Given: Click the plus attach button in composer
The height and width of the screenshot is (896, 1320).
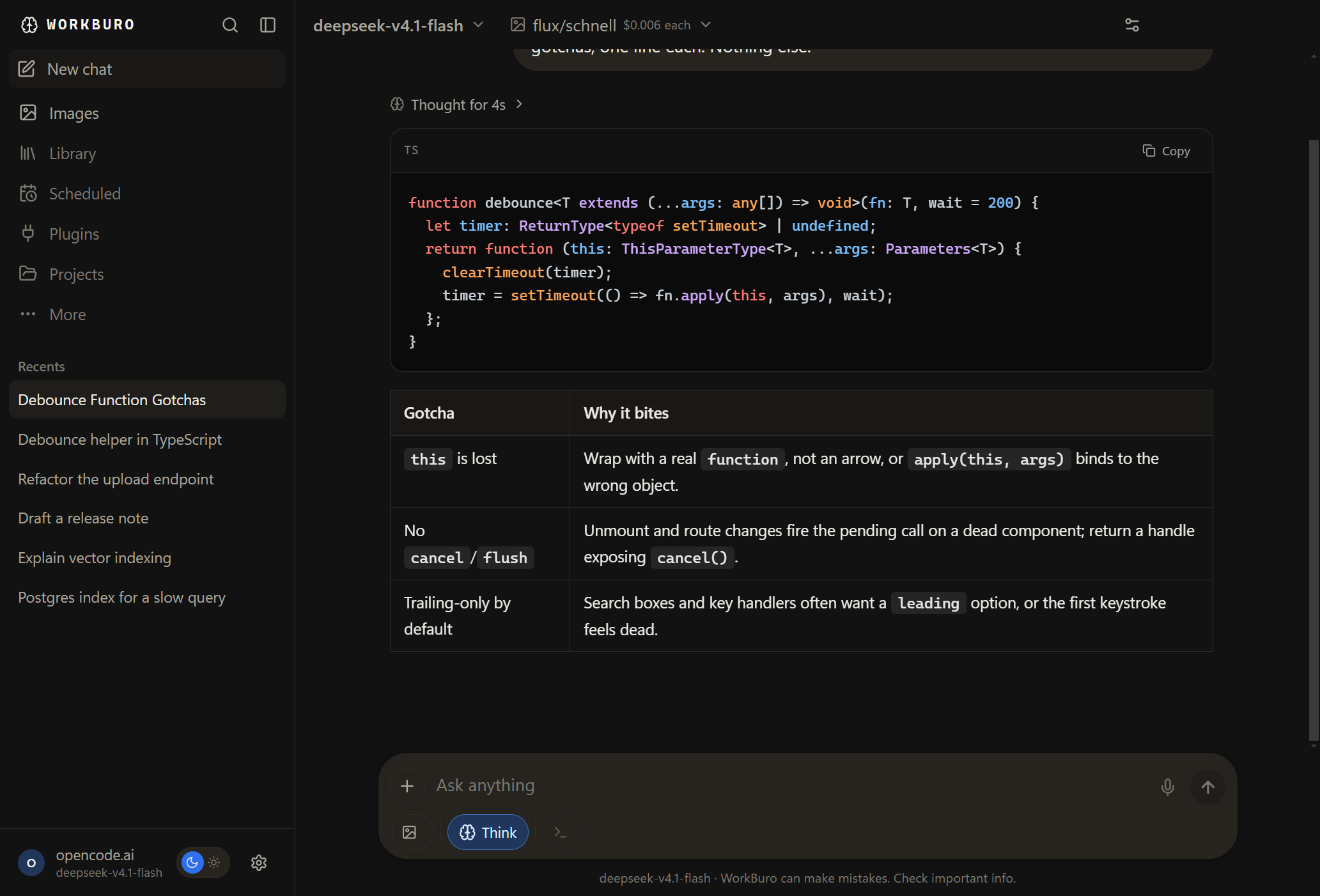Looking at the screenshot, I should point(407,786).
